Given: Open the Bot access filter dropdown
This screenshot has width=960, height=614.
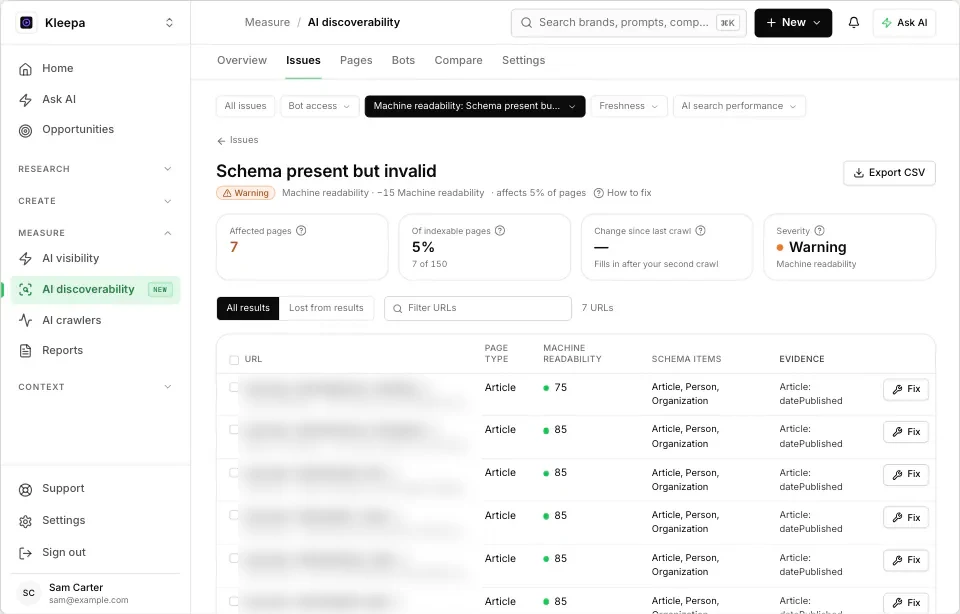Looking at the screenshot, I should (319, 106).
